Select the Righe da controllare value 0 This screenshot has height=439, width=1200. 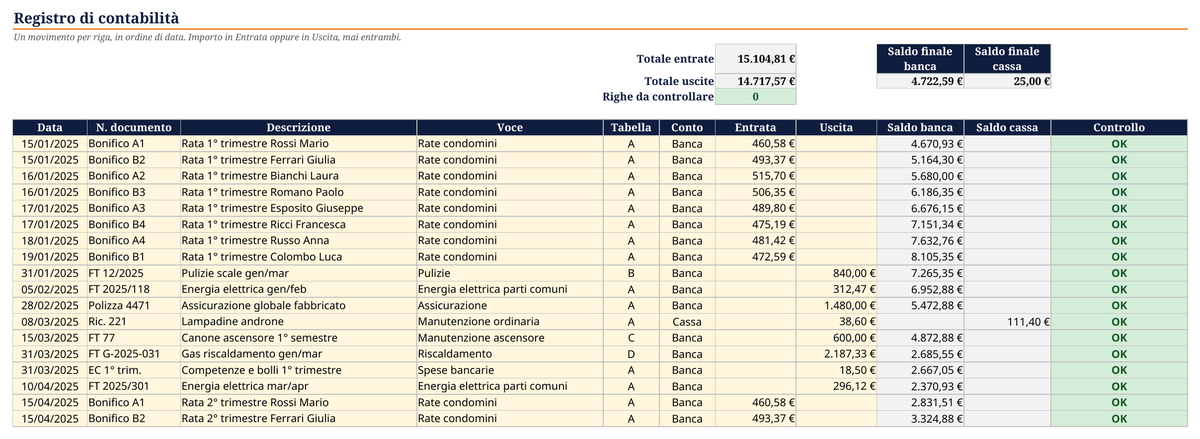756,97
